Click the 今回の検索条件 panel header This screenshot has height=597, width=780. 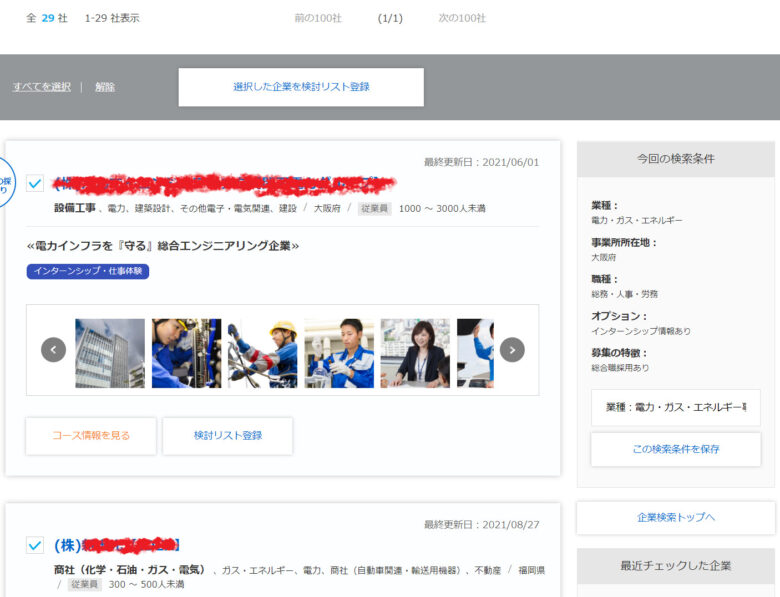pos(676,159)
